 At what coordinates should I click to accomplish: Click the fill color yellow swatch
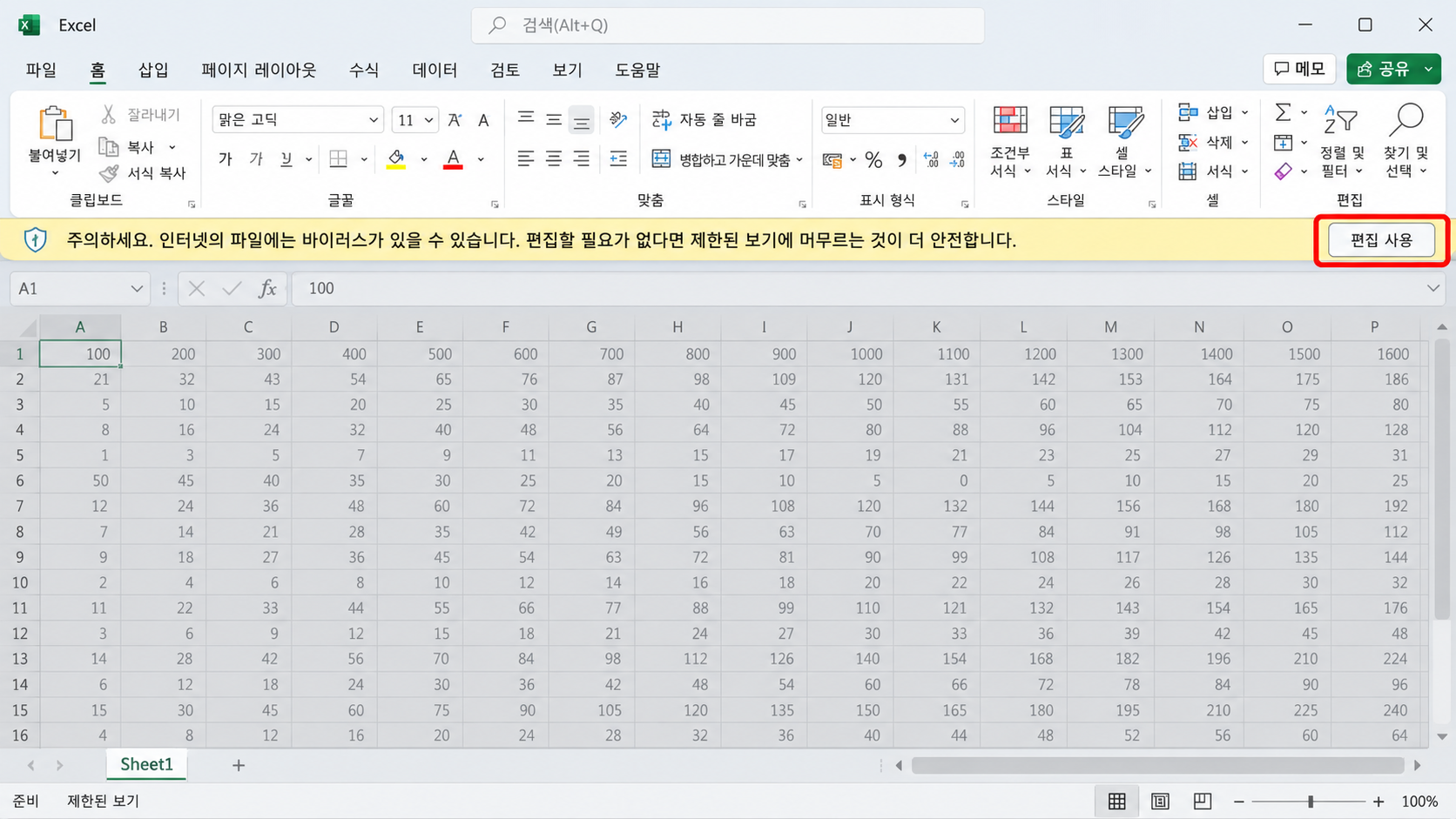tap(396, 159)
